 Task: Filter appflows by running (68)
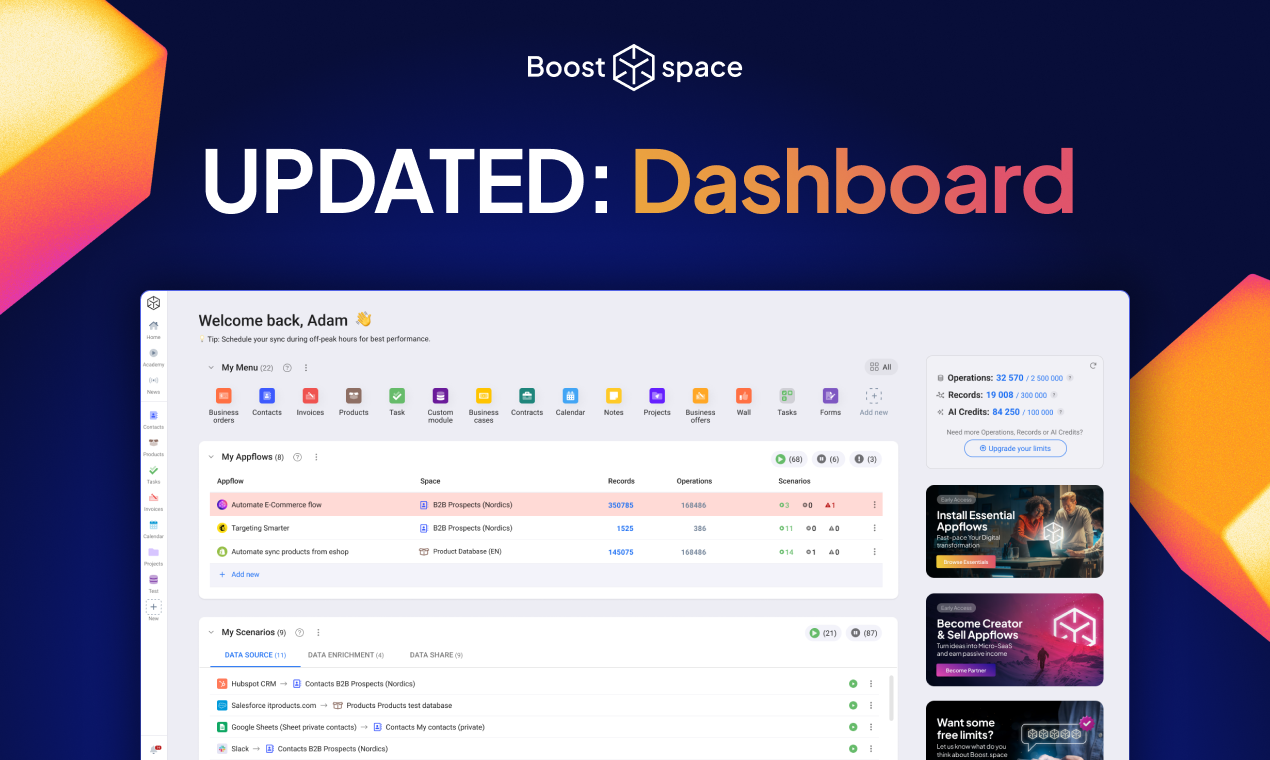[788, 459]
